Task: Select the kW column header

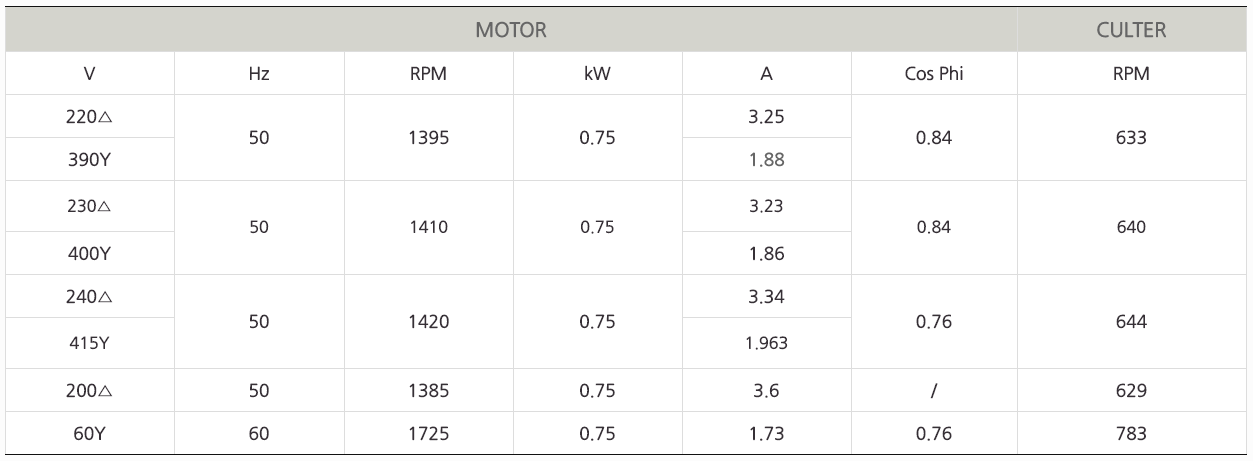Action: tap(597, 74)
